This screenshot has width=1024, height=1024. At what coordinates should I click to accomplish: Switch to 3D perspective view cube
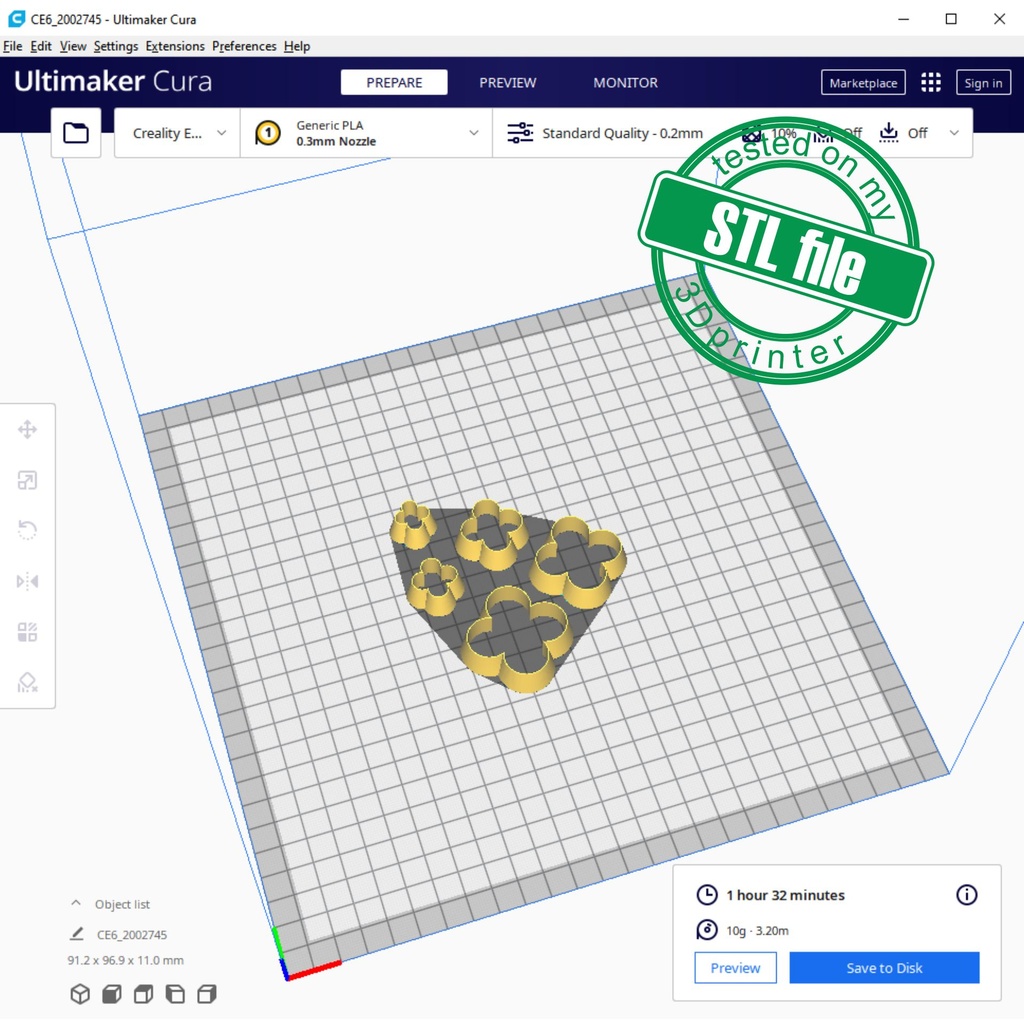point(80,994)
